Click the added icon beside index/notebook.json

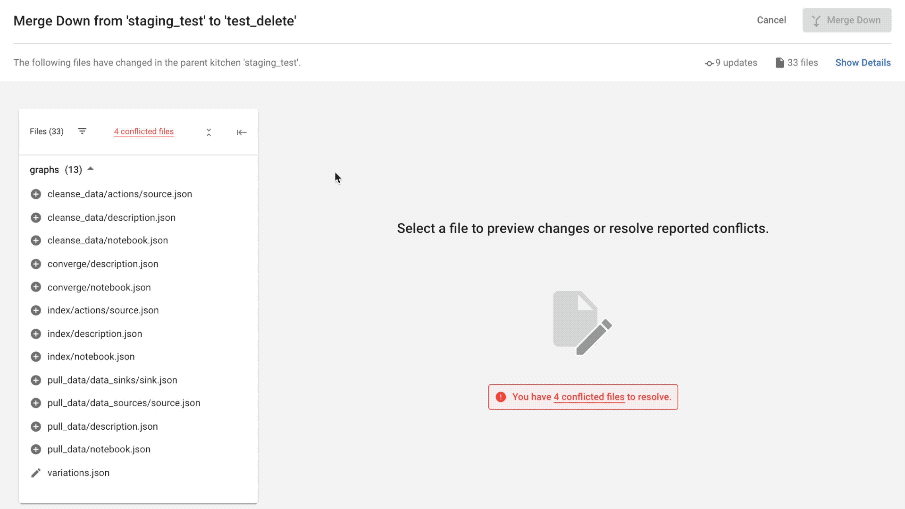pyautogui.click(x=36, y=357)
